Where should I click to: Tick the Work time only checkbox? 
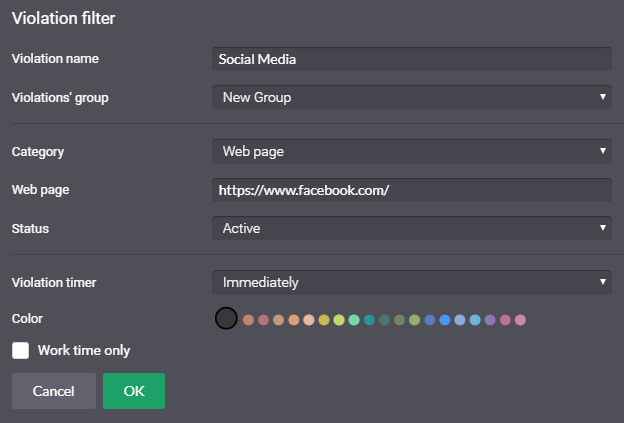20,351
